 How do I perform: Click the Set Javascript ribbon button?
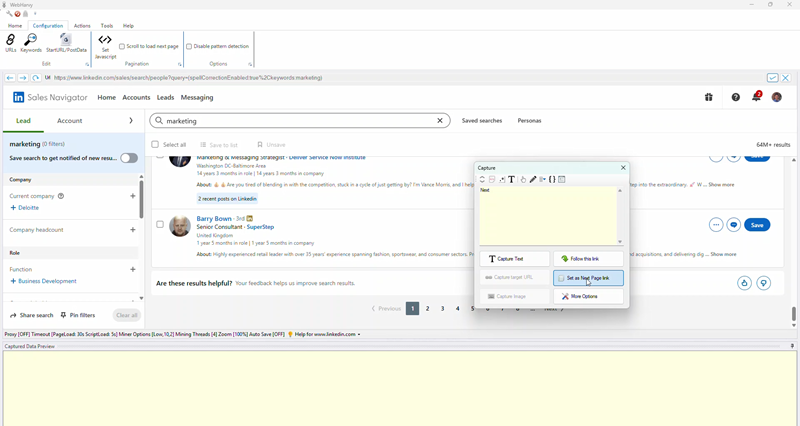pos(105,46)
